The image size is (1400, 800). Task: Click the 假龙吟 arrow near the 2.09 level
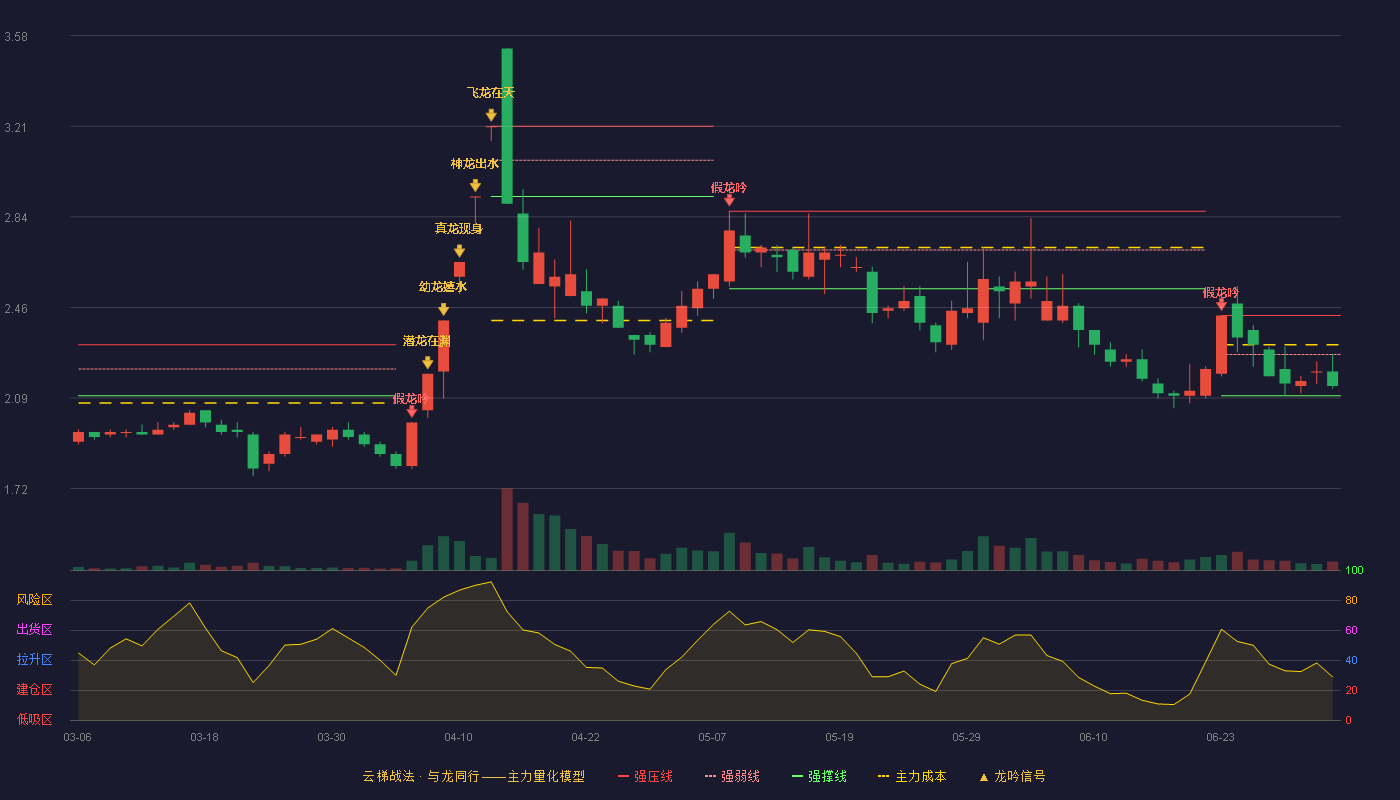(x=411, y=411)
